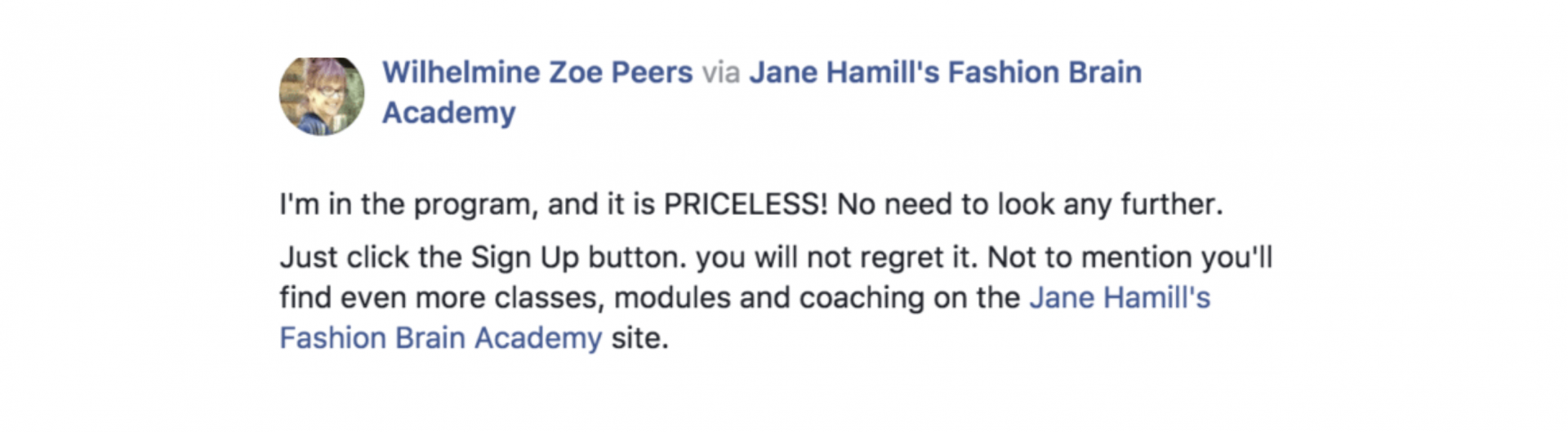Click the word "site." ending the post
The height and width of the screenshot is (432, 1568).
click(x=639, y=338)
